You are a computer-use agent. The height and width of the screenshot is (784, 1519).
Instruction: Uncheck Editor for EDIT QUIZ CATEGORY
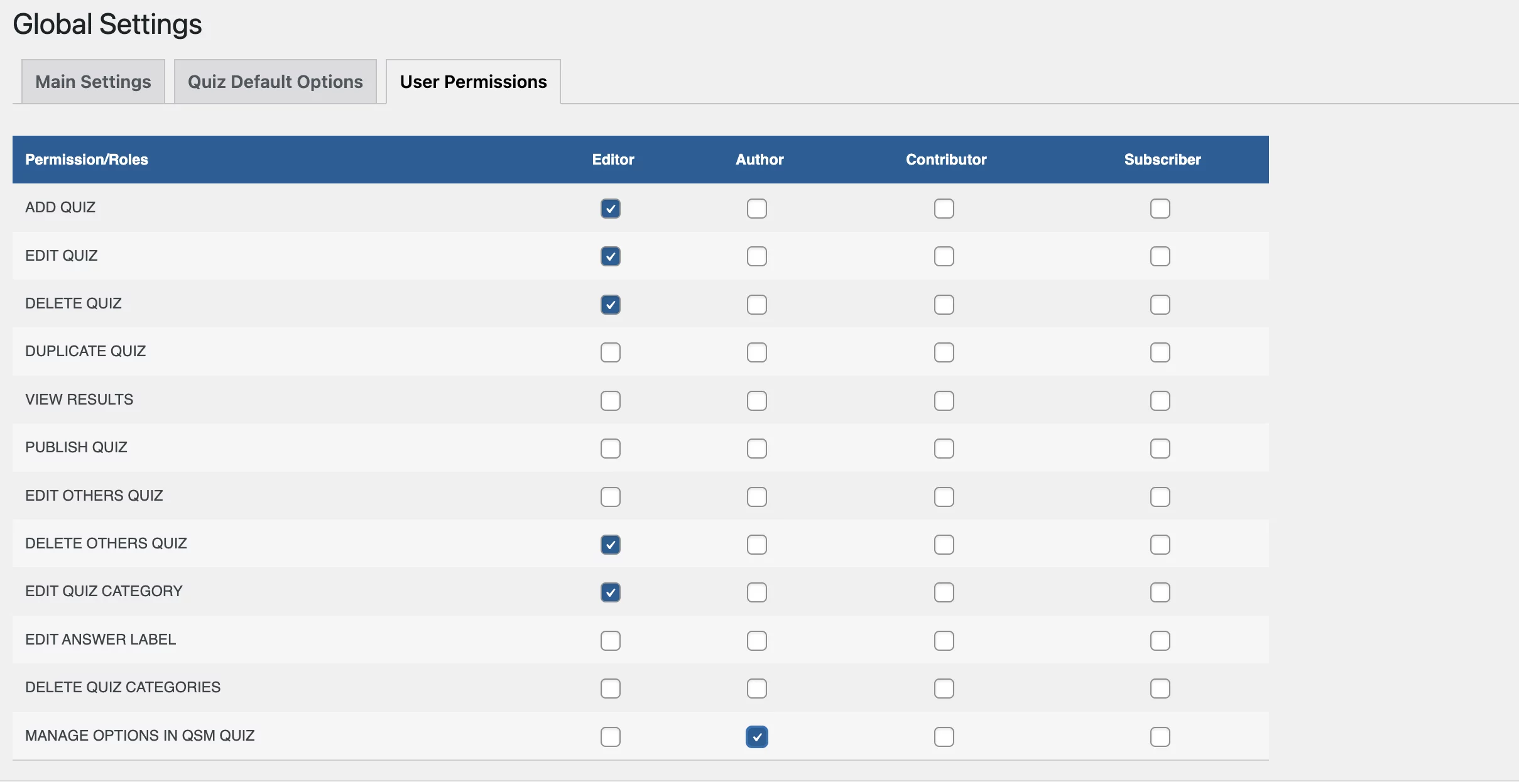coord(611,592)
